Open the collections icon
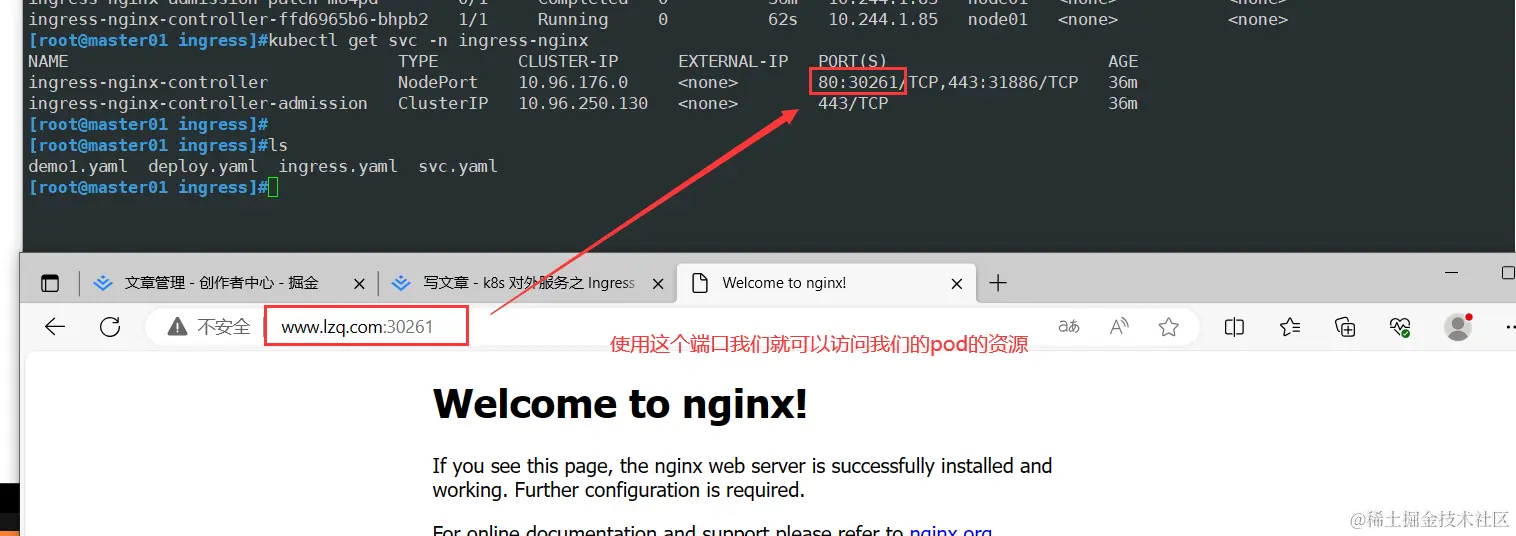Image resolution: width=1516 pixels, height=536 pixels. [1345, 327]
